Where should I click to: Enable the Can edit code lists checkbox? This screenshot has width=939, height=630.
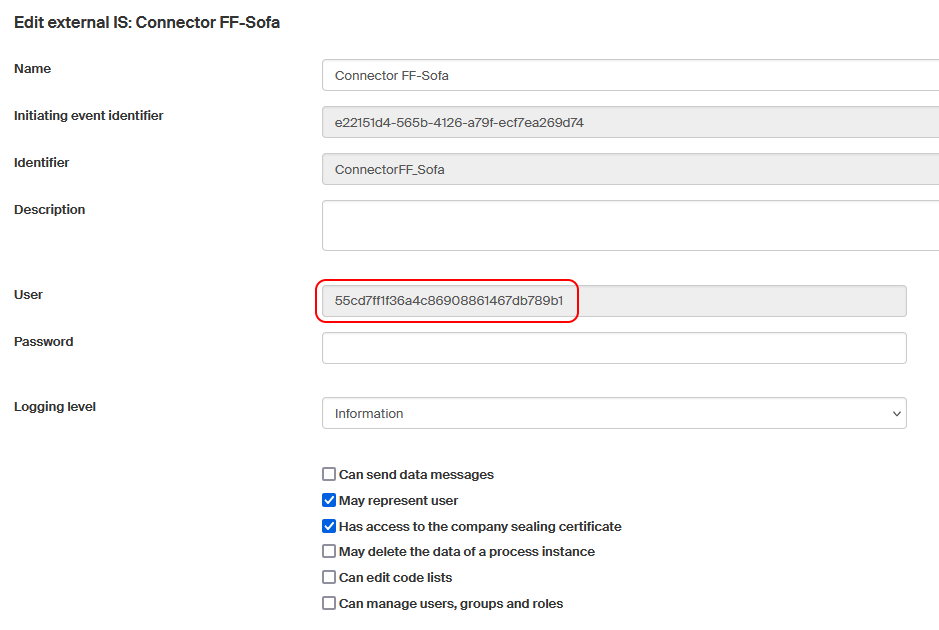tap(329, 577)
